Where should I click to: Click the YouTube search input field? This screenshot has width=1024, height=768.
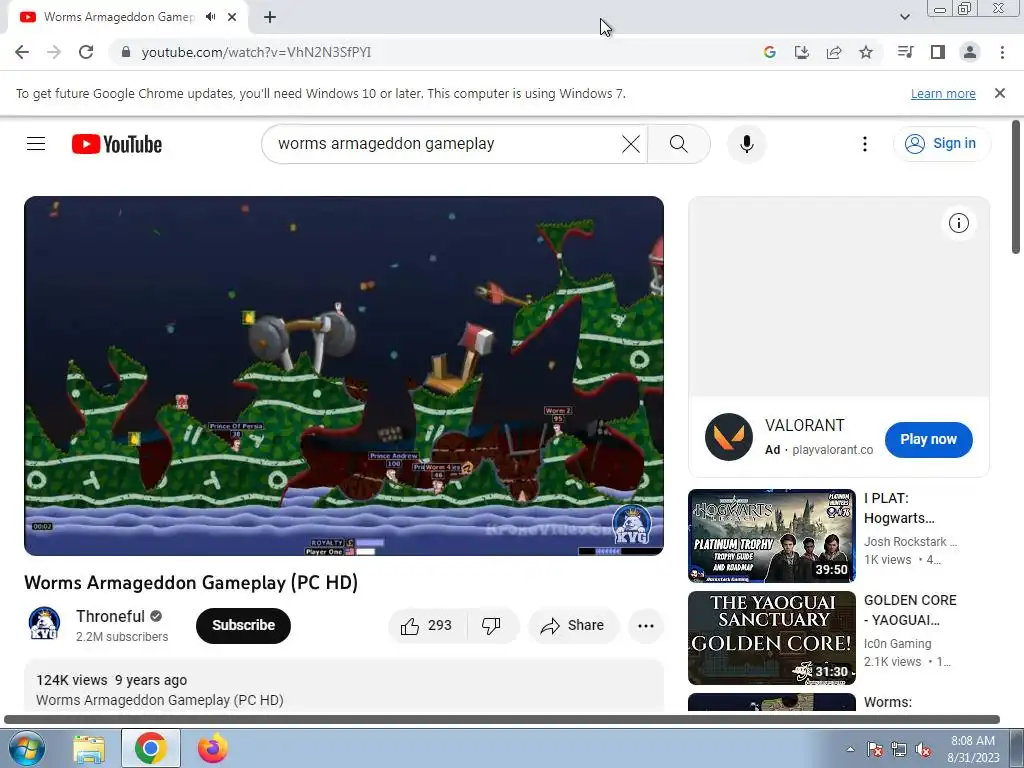[444, 144]
